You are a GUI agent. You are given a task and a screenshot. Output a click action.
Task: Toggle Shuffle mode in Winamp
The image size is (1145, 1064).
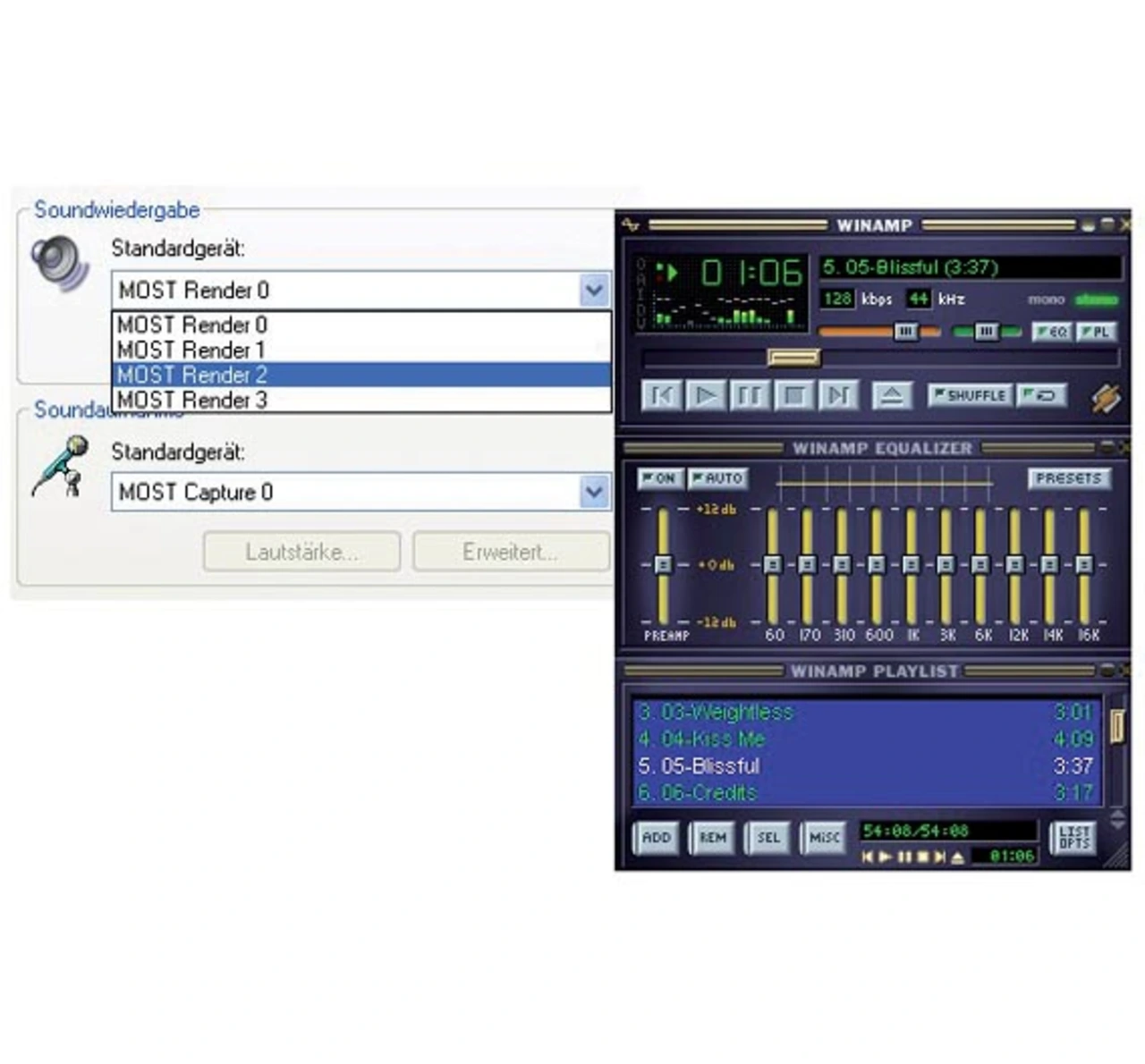(970, 395)
